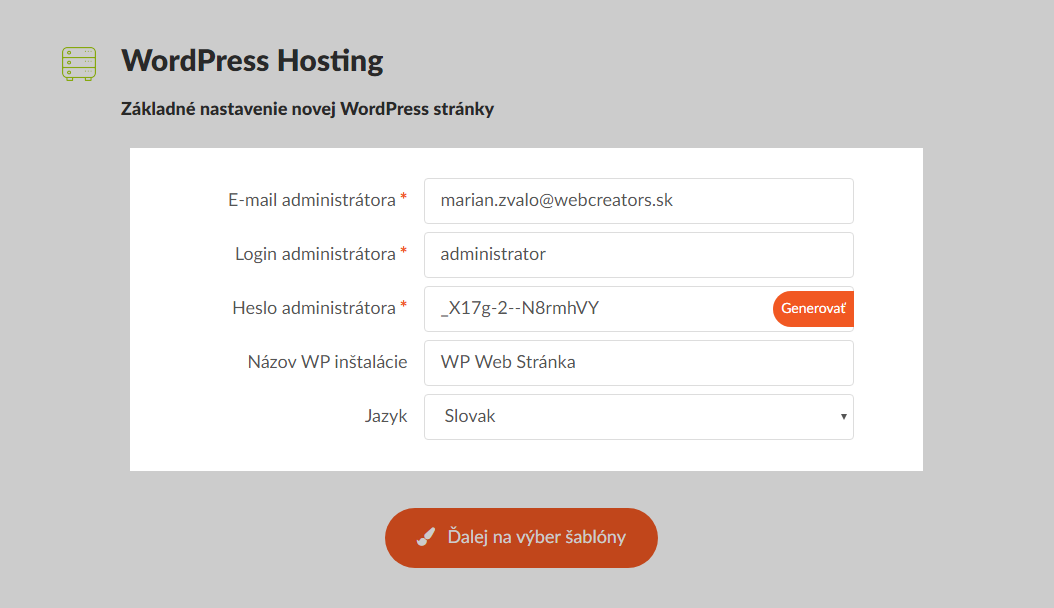This screenshot has width=1054, height=608.
Task: Continue with Ďalej na výber šablóny
Action: pos(521,538)
